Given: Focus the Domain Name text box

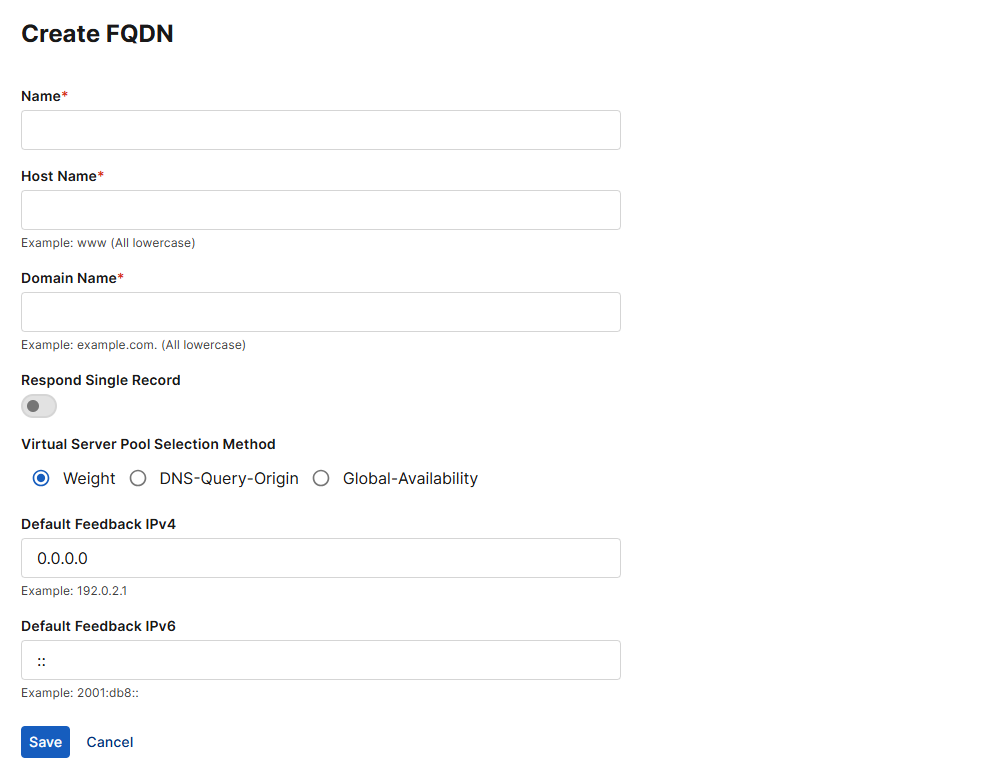Looking at the screenshot, I should coord(320,312).
